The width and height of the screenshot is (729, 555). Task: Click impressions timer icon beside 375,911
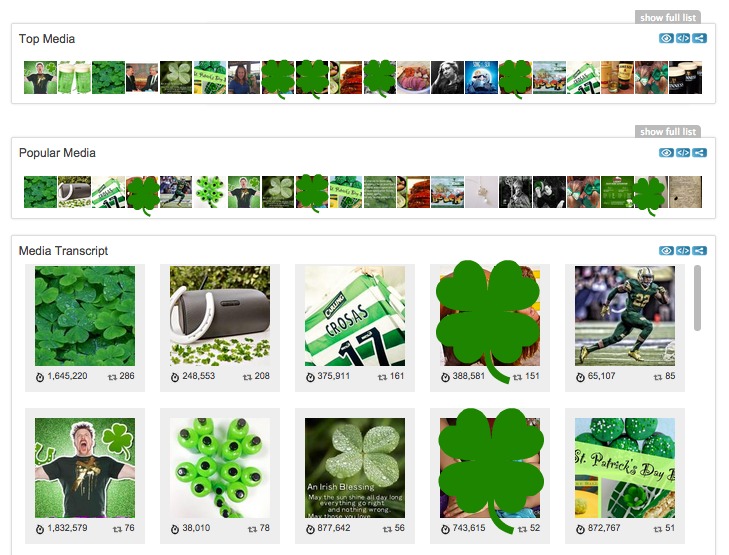pyautogui.click(x=310, y=377)
